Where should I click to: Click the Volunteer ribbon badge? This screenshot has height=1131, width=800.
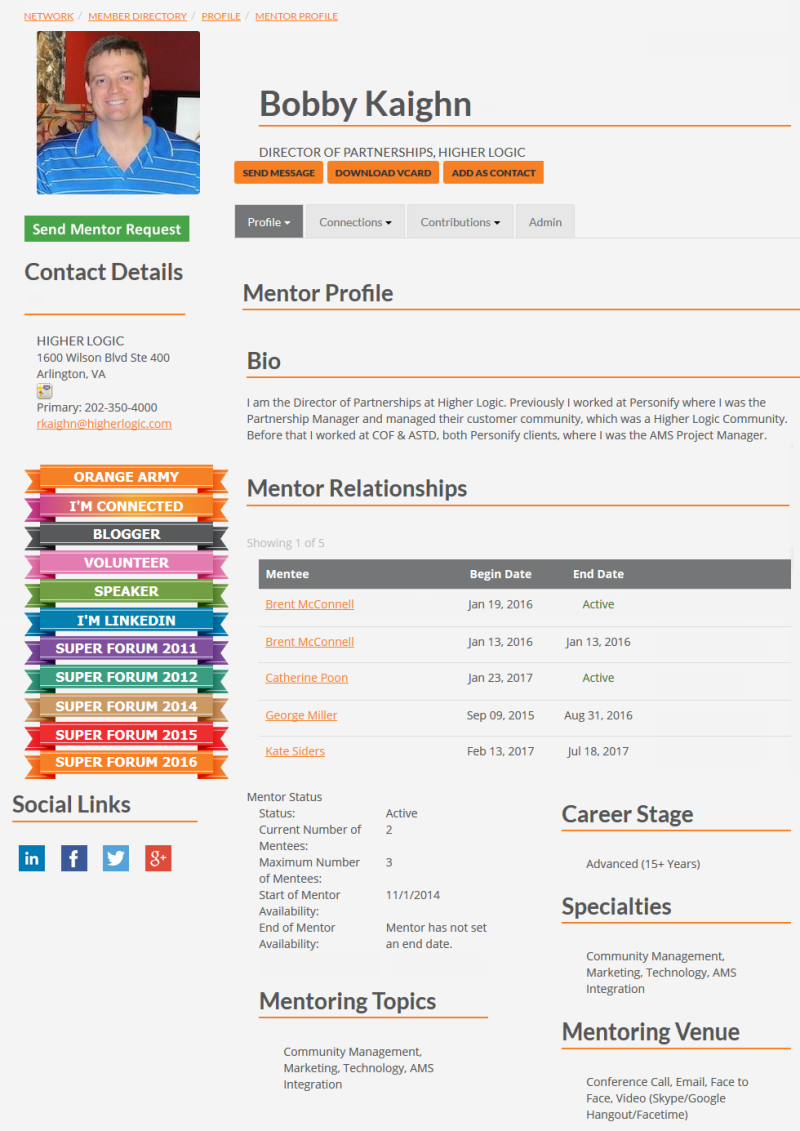click(x=126, y=563)
